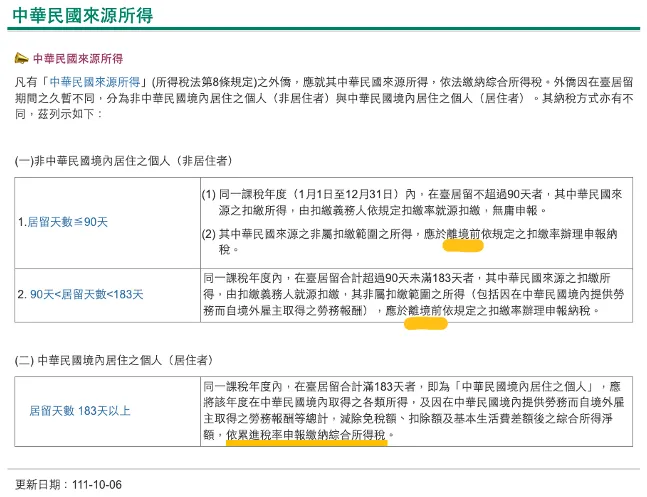
Task: Click the line 同，茲列示如下：
Action: [58, 114]
